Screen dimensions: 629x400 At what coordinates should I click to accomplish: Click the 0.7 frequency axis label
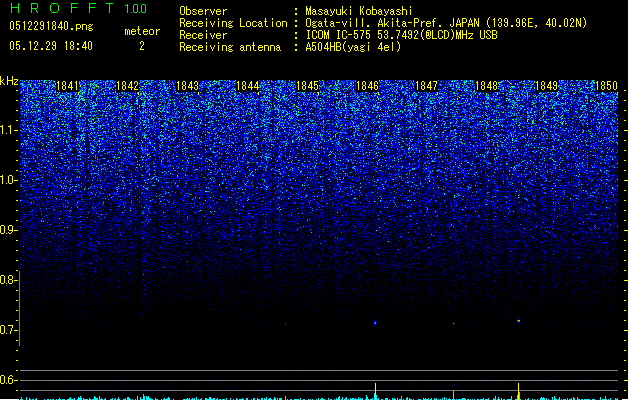click(8, 330)
